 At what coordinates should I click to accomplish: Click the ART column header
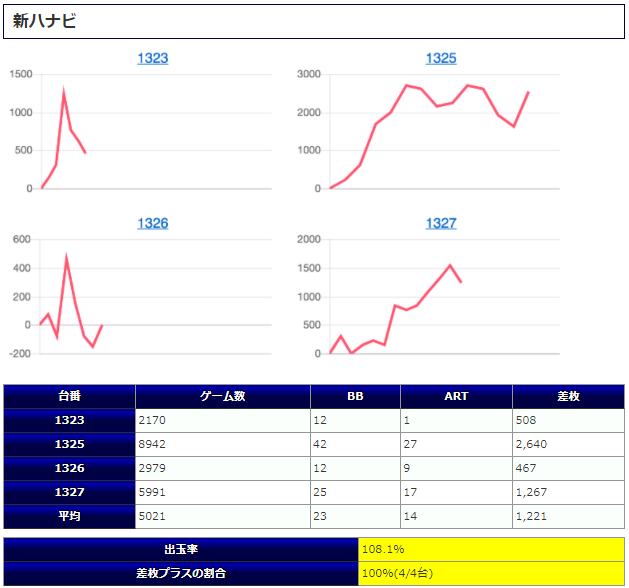pyautogui.click(x=456, y=397)
